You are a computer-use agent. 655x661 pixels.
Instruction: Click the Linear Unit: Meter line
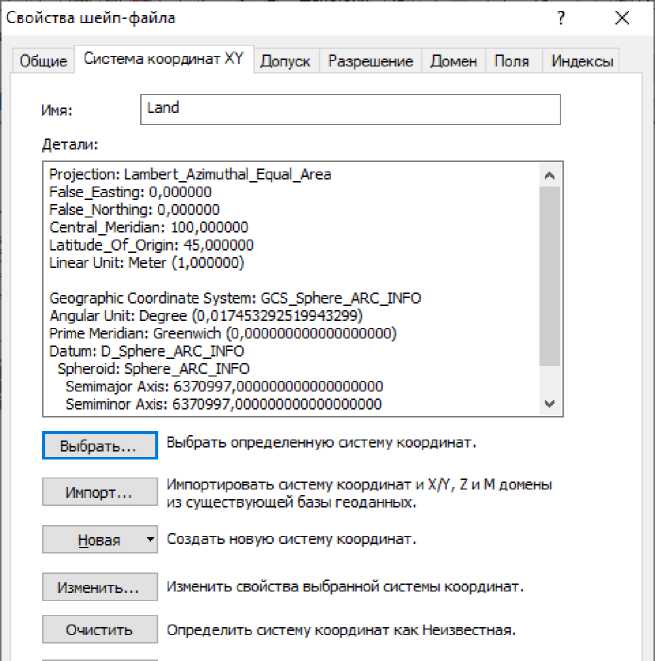(147, 263)
